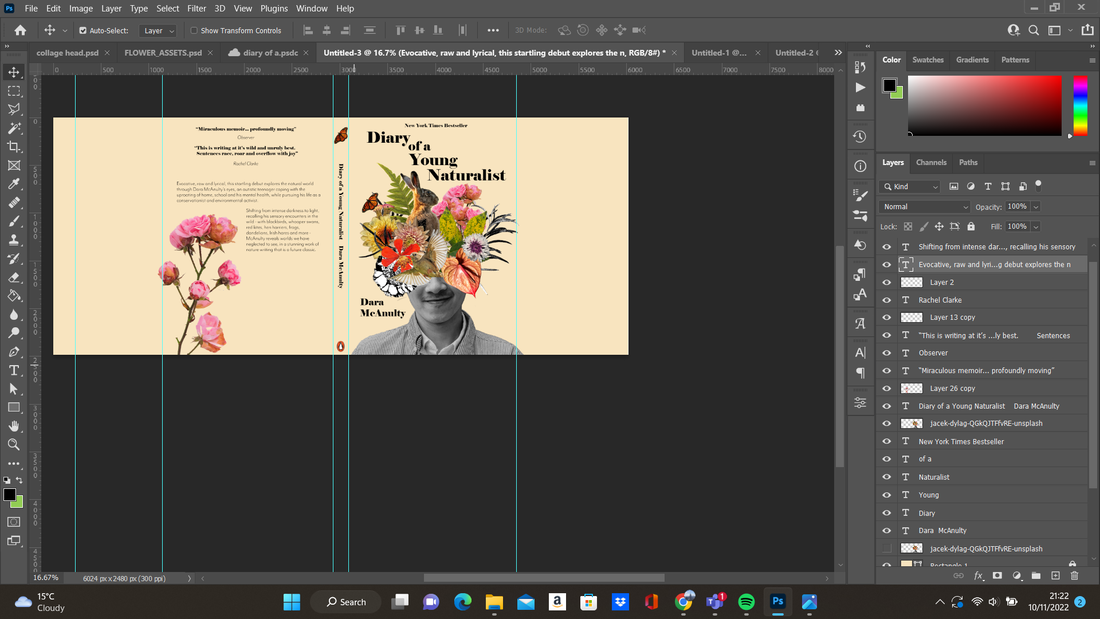This screenshot has width=1100, height=619.
Task: Select the Paint Bucket tool
Action: point(14,295)
